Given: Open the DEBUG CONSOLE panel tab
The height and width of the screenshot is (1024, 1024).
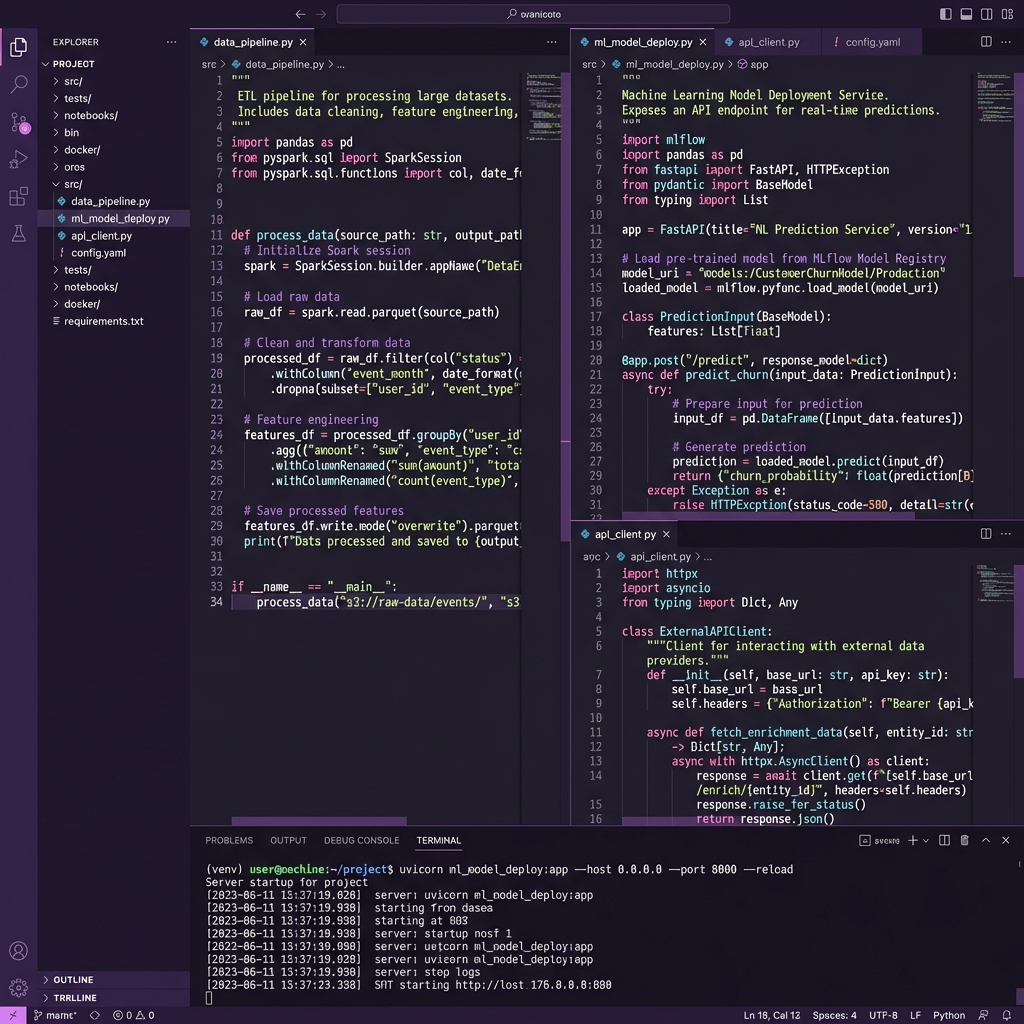Looking at the screenshot, I should [361, 841].
